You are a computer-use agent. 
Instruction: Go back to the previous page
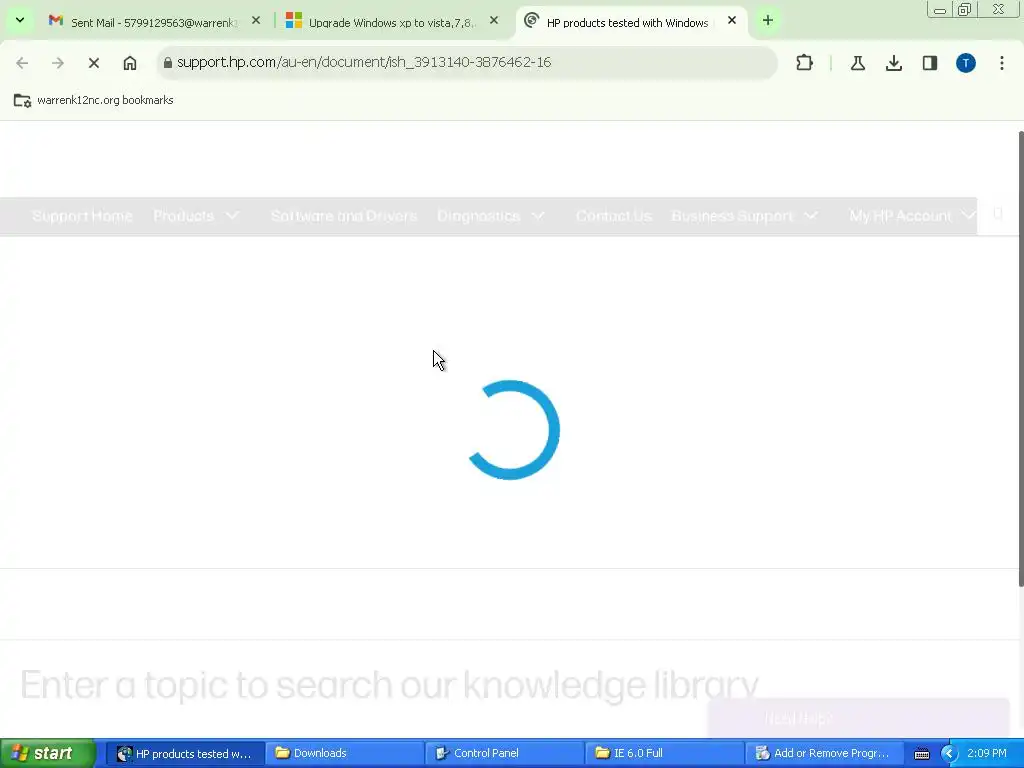(22, 63)
